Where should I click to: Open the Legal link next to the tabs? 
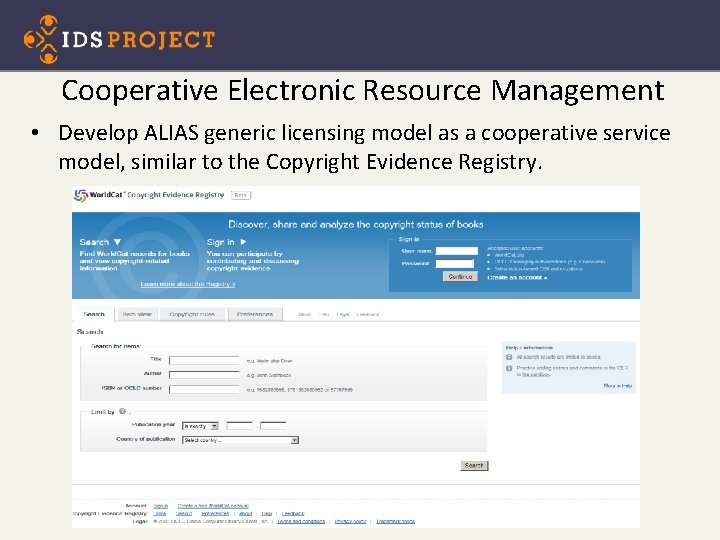[x=343, y=315]
